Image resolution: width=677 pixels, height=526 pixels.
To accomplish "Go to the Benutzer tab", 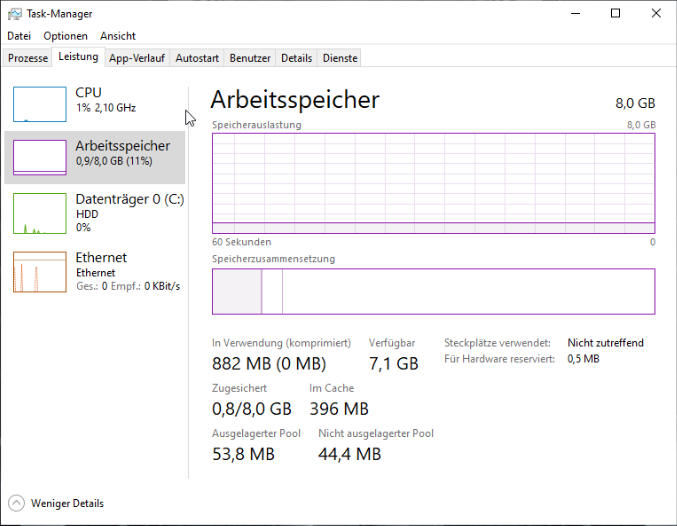I will point(250,58).
